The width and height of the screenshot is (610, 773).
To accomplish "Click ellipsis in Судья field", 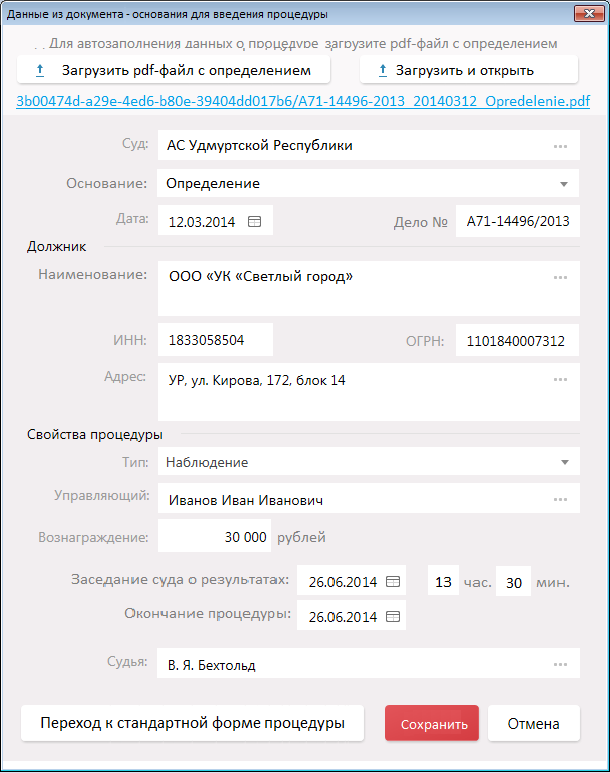I will (560, 664).
